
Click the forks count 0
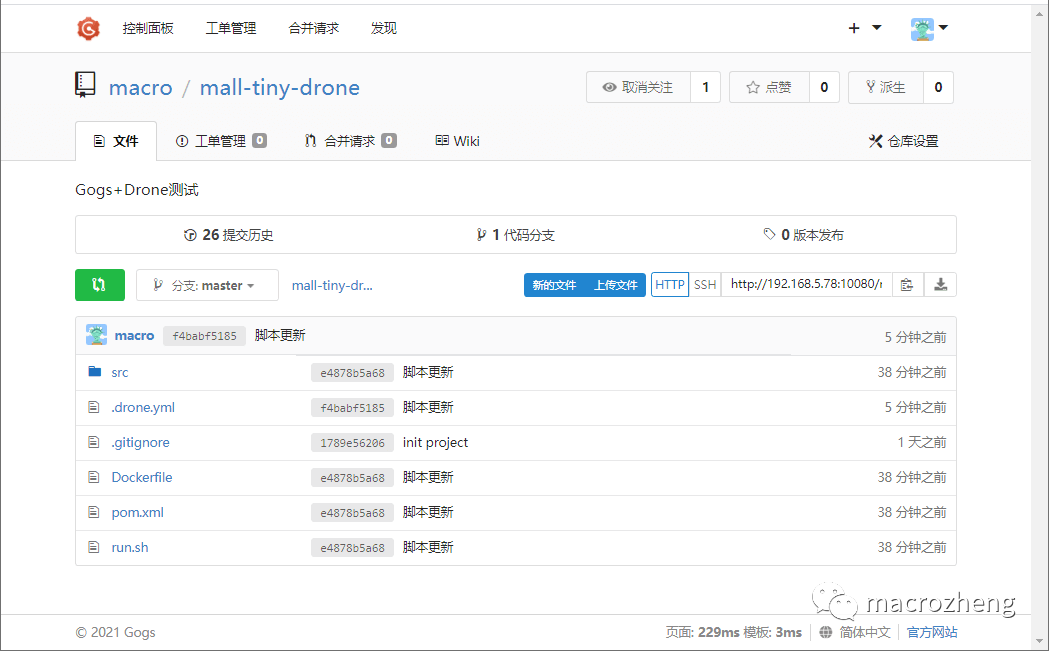pos(939,87)
